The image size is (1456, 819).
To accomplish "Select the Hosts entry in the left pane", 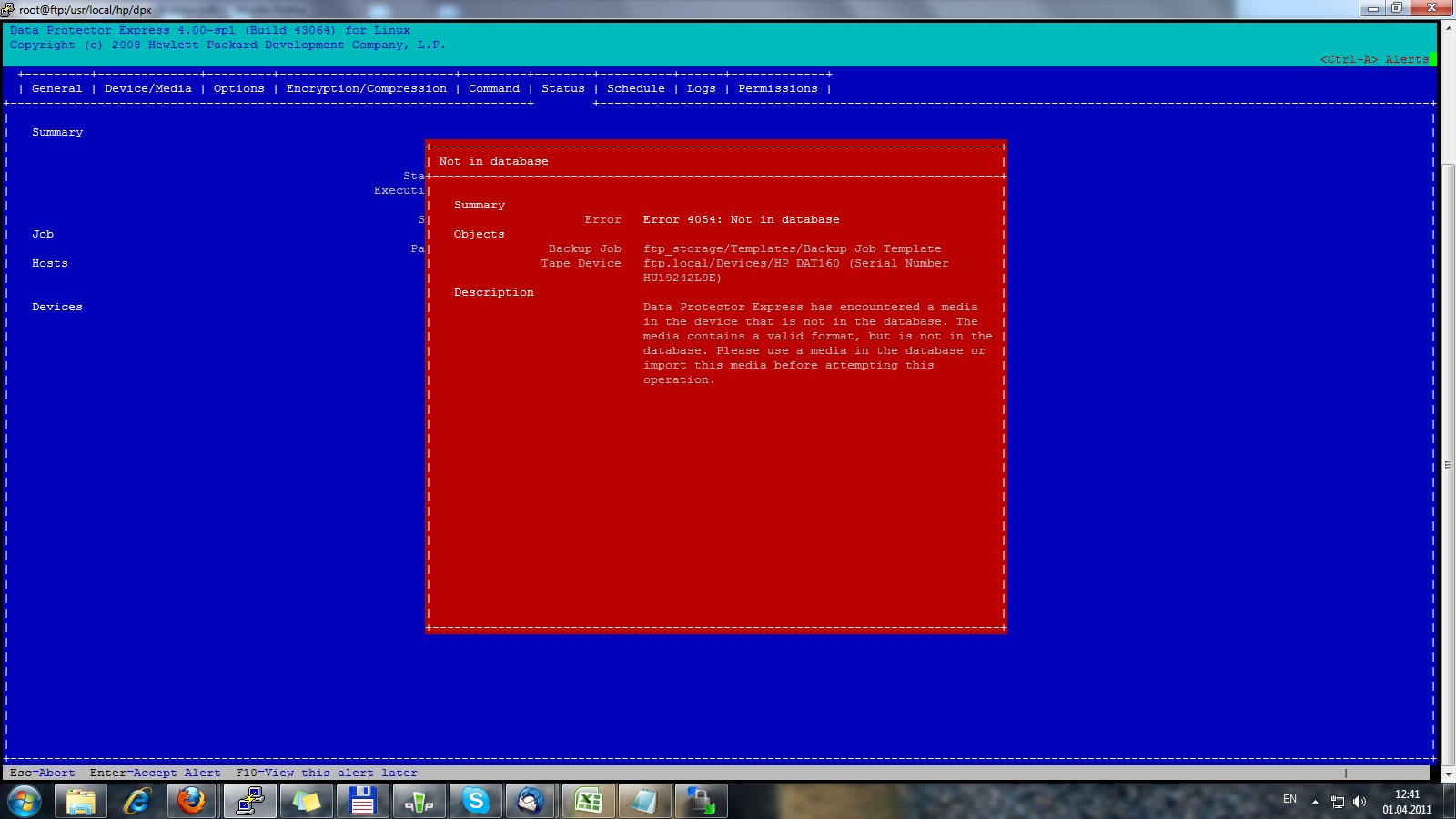I will click(x=50, y=263).
